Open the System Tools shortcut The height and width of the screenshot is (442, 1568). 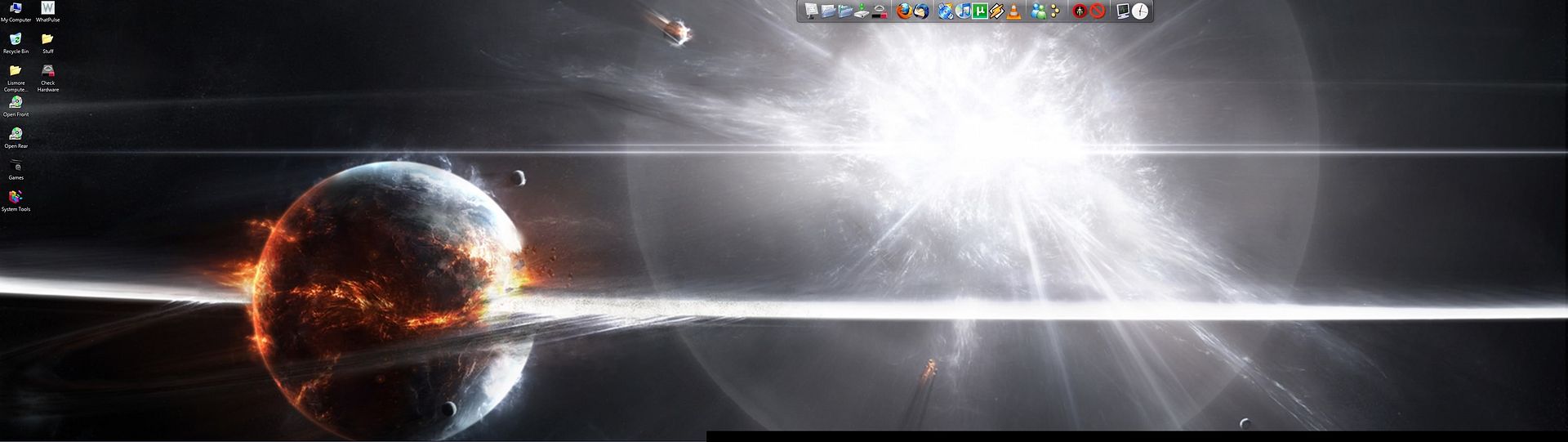(x=16, y=201)
